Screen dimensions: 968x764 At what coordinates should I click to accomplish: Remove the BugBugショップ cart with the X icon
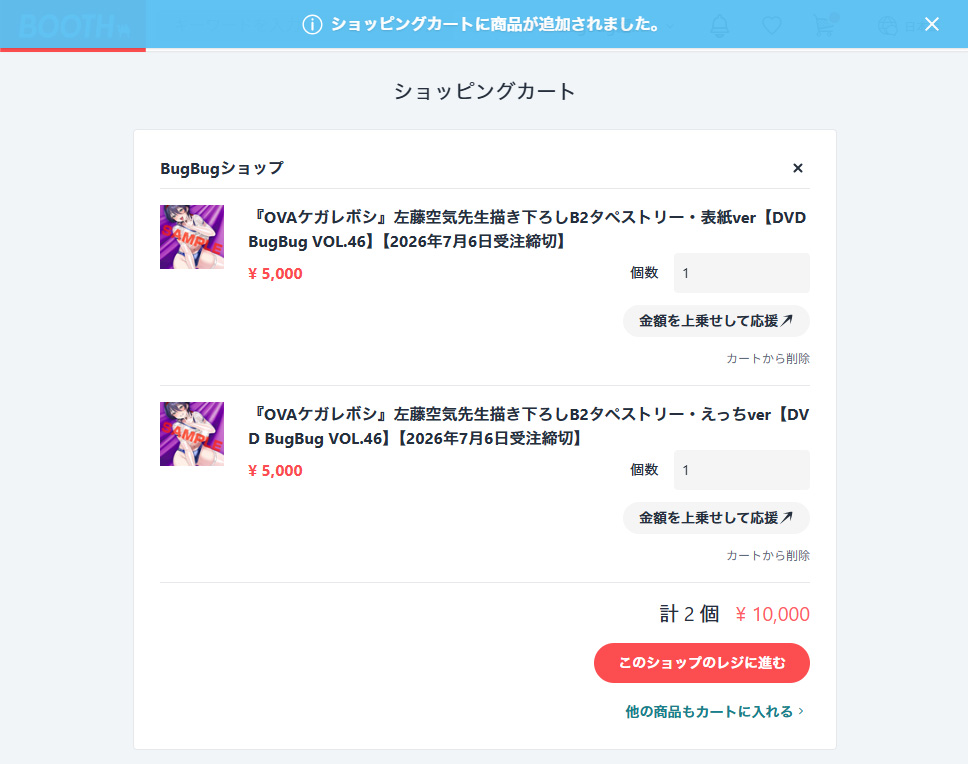coord(797,168)
